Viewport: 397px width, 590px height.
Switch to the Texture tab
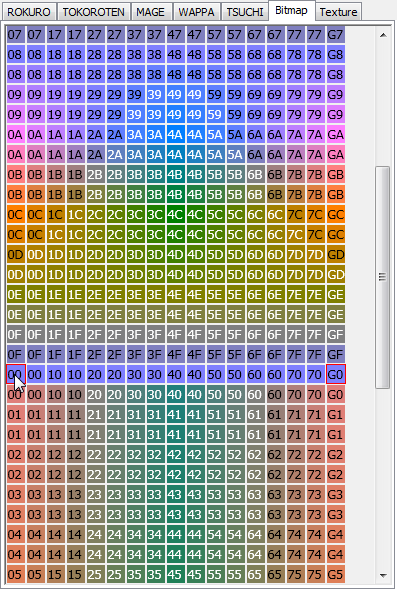338,12
